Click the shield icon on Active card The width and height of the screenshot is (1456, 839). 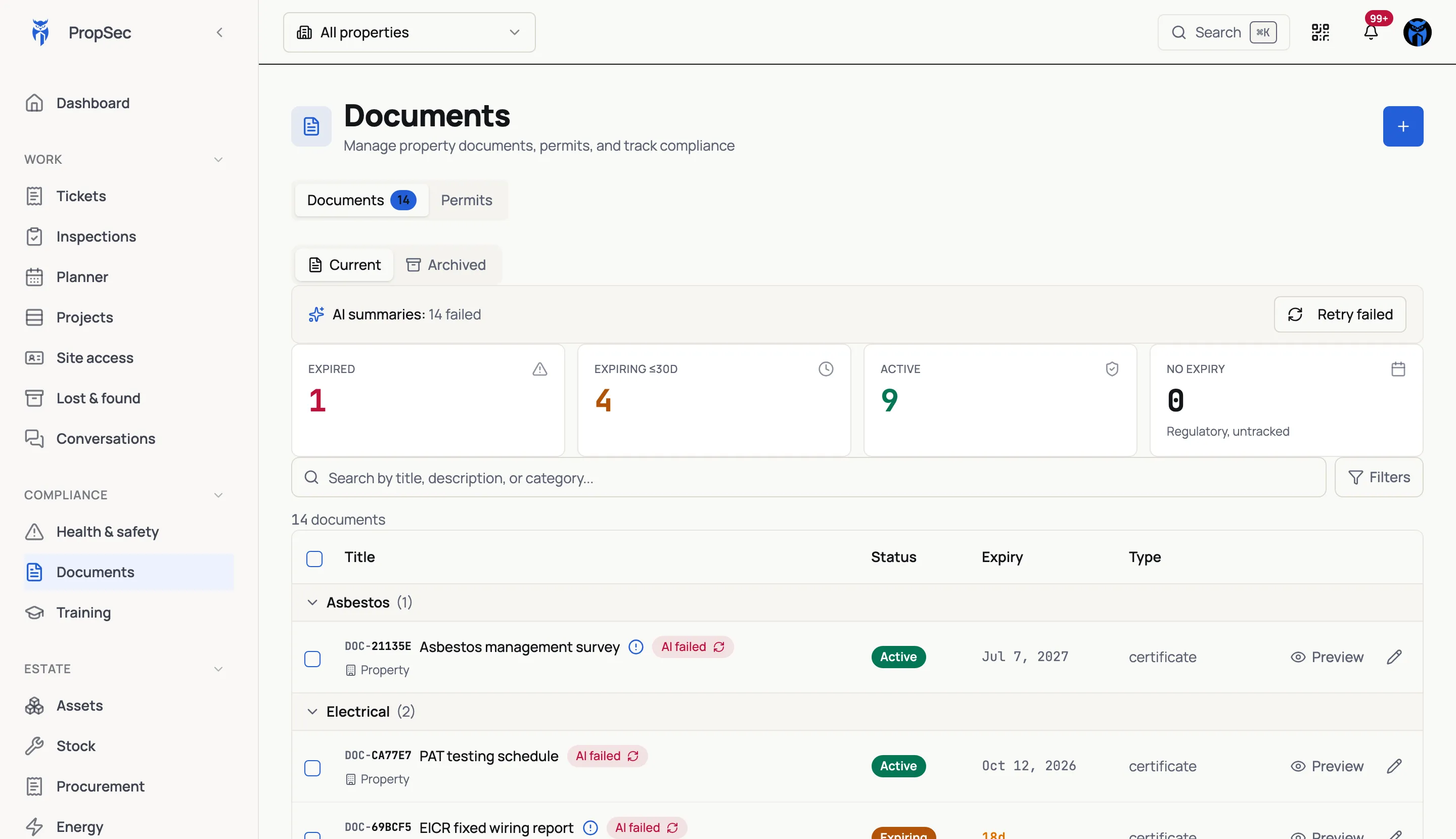[1112, 369]
